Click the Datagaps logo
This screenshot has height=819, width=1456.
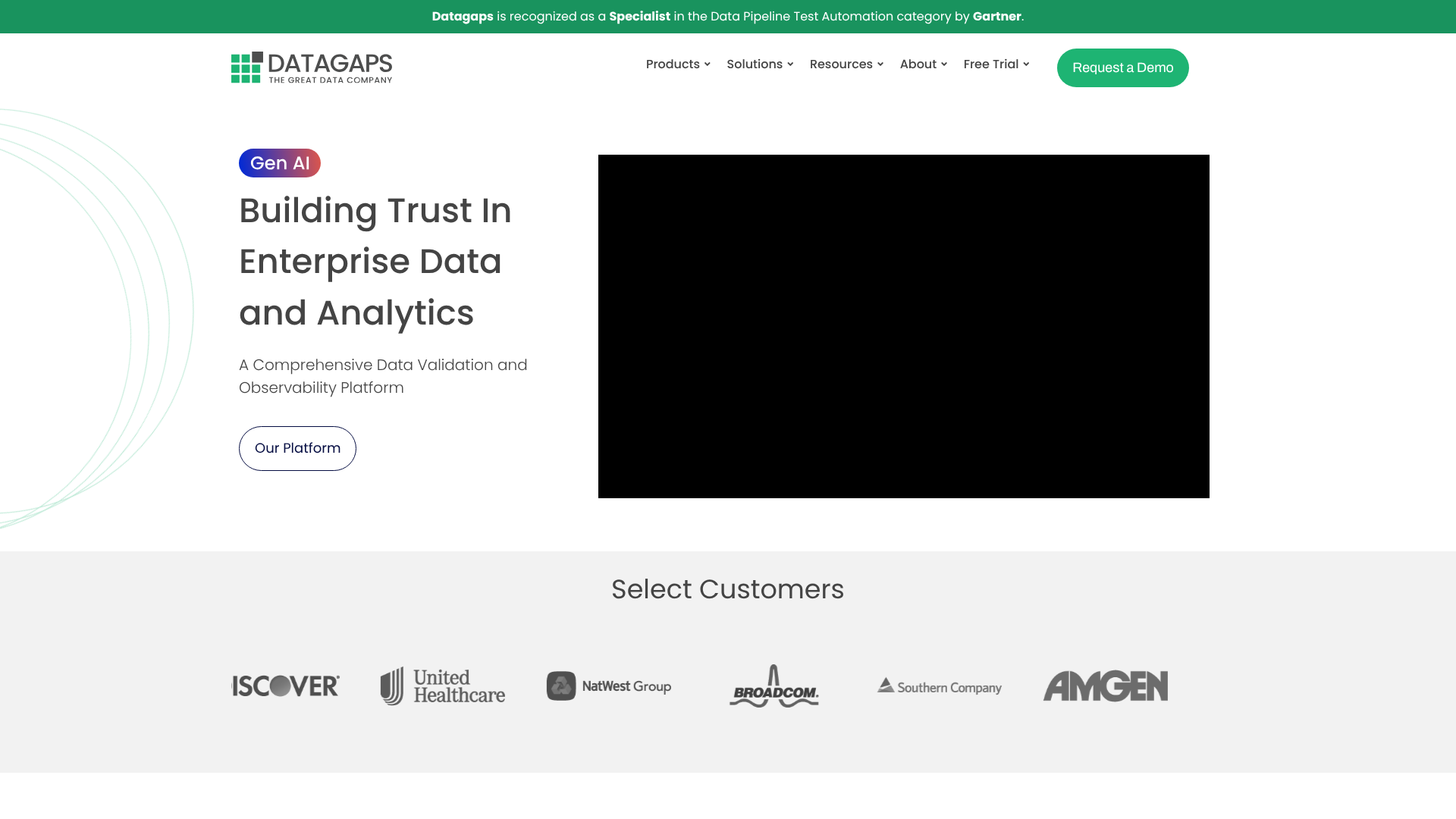tap(311, 67)
